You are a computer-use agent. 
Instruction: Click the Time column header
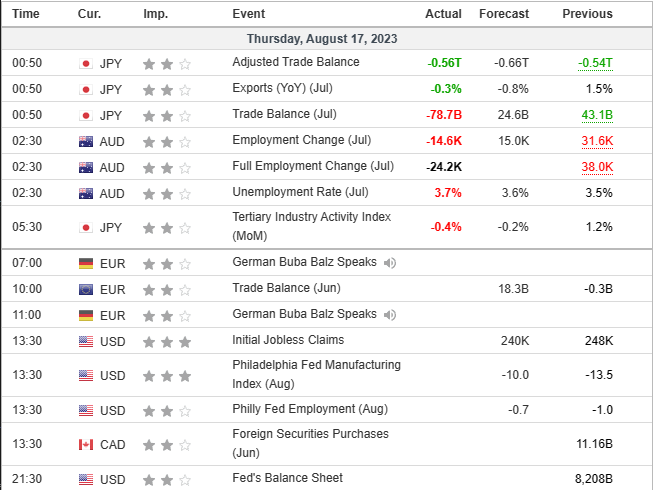coord(26,14)
